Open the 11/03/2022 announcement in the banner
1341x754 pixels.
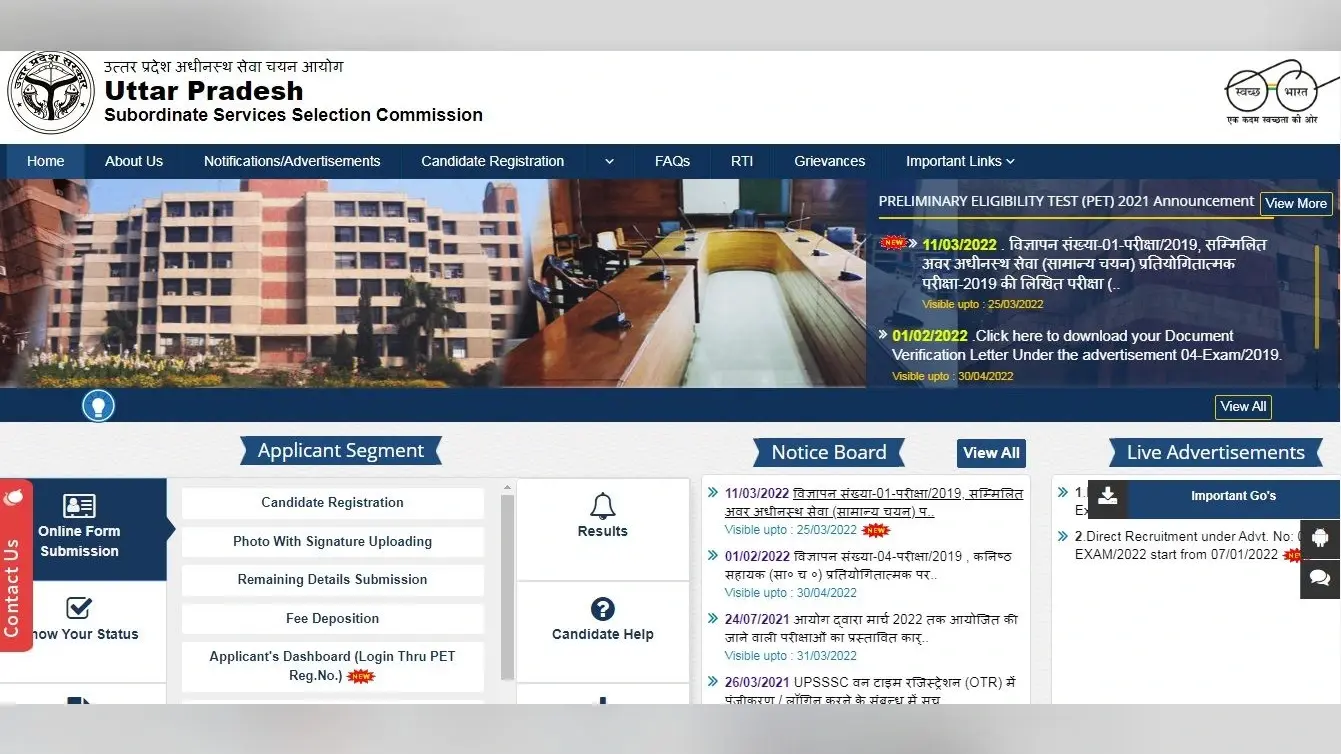pyautogui.click(x=1094, y=264)
